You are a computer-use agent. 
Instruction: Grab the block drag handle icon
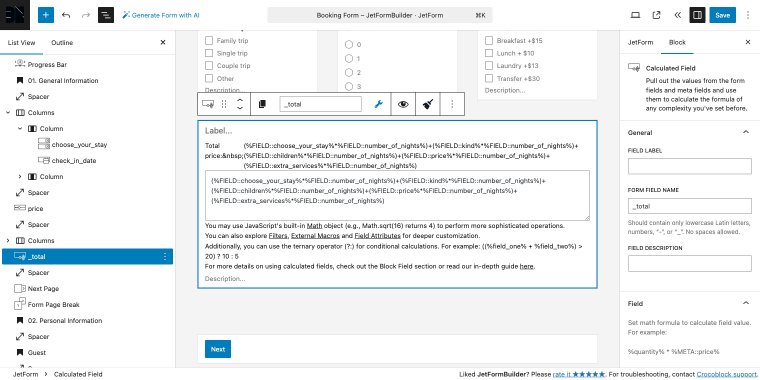pos(224,104)
